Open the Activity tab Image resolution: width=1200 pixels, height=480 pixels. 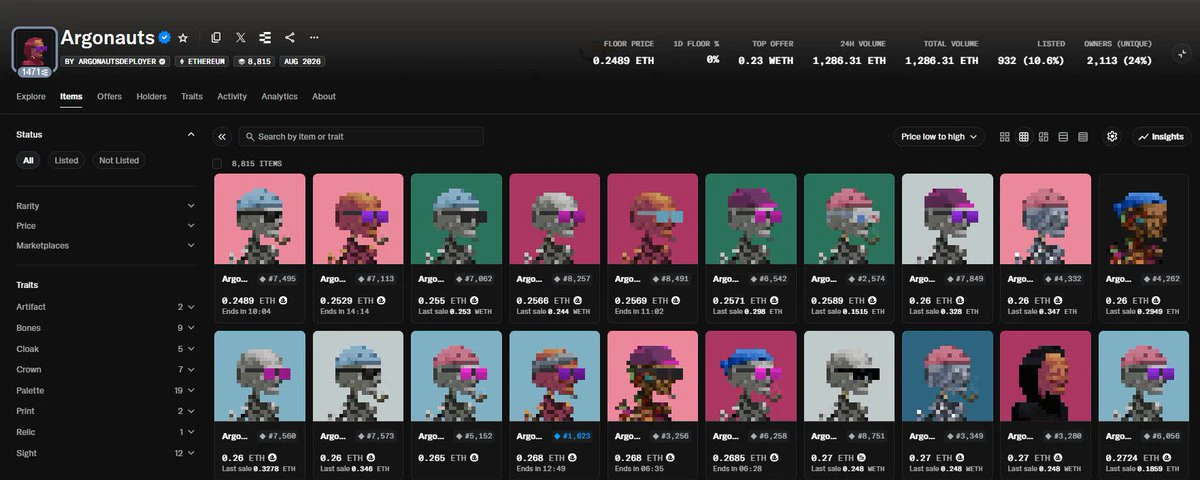pos(232,97)
